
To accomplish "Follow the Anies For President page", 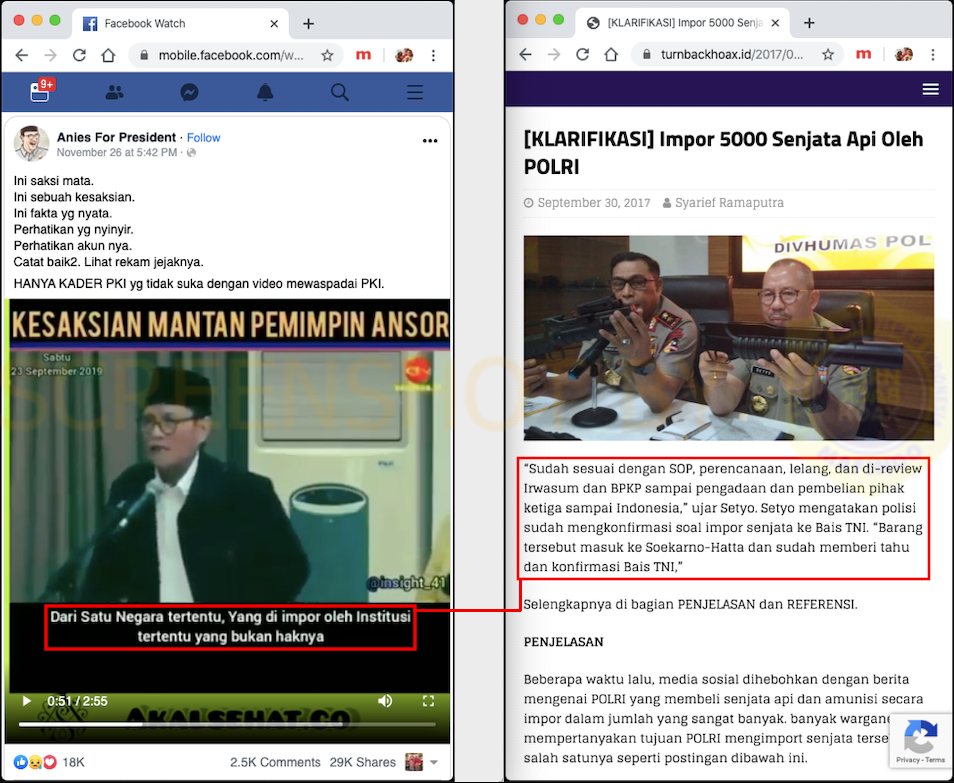I will click(x=203, y=138).
